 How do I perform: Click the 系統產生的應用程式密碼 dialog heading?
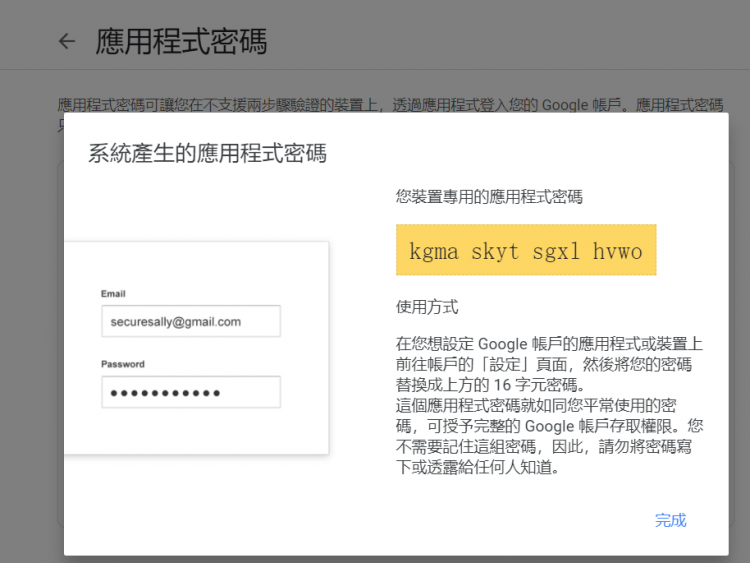pos(207,154)
